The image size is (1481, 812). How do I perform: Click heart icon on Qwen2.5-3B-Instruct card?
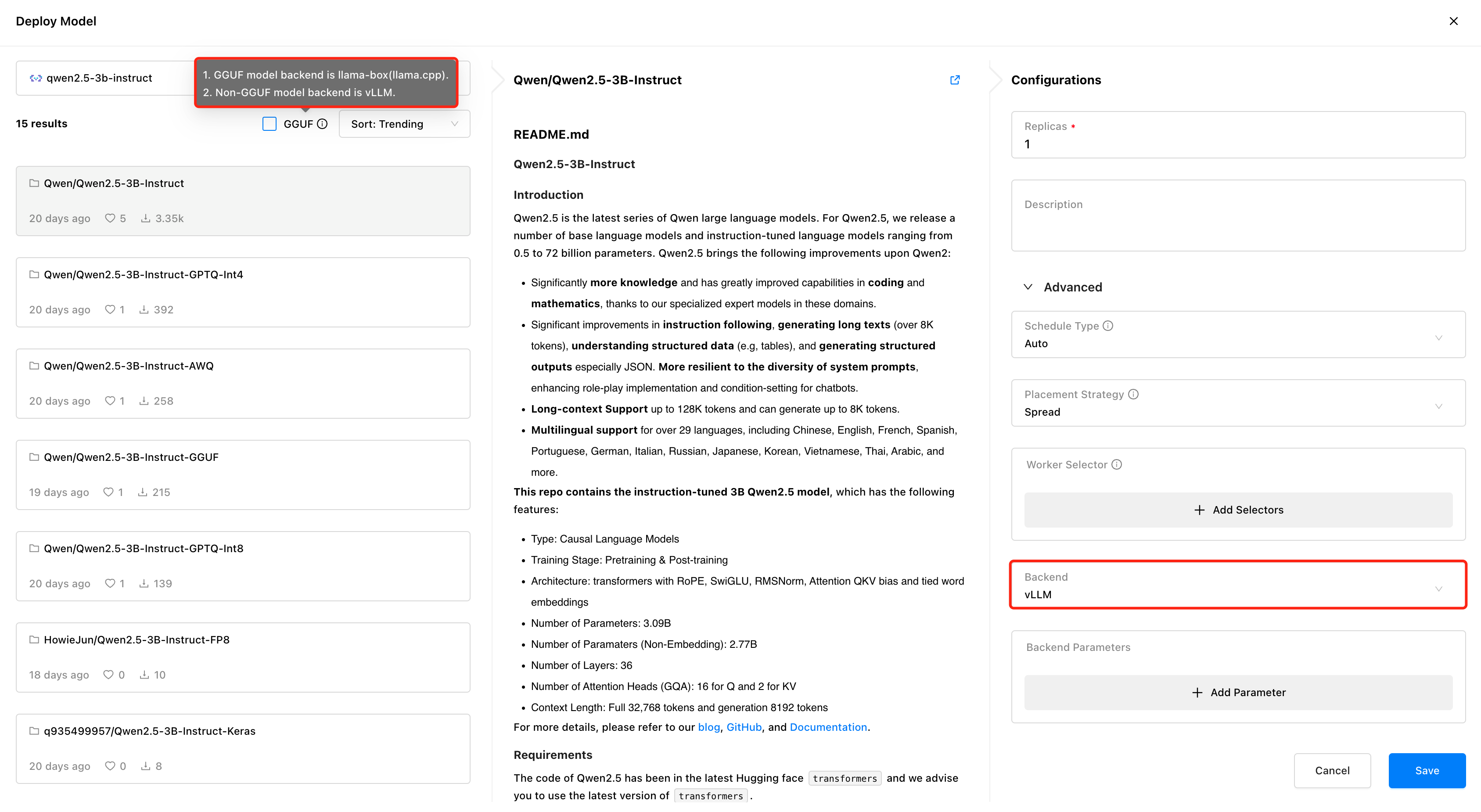(110, 218)
